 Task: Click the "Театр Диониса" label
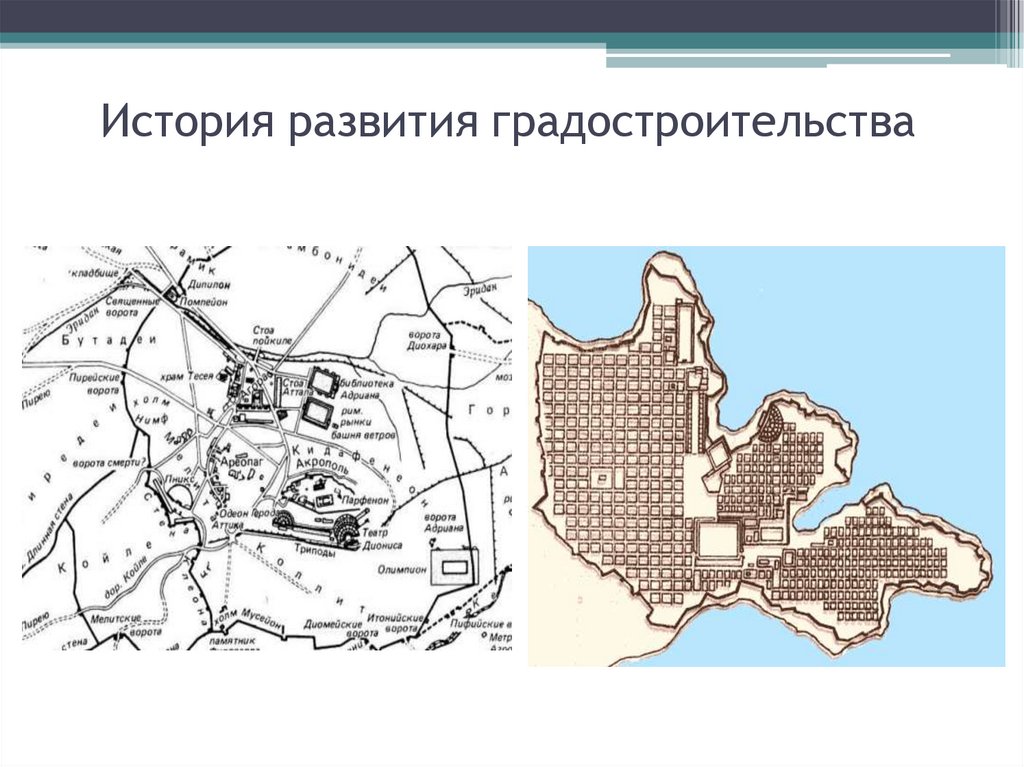click(x=382, y=539)
